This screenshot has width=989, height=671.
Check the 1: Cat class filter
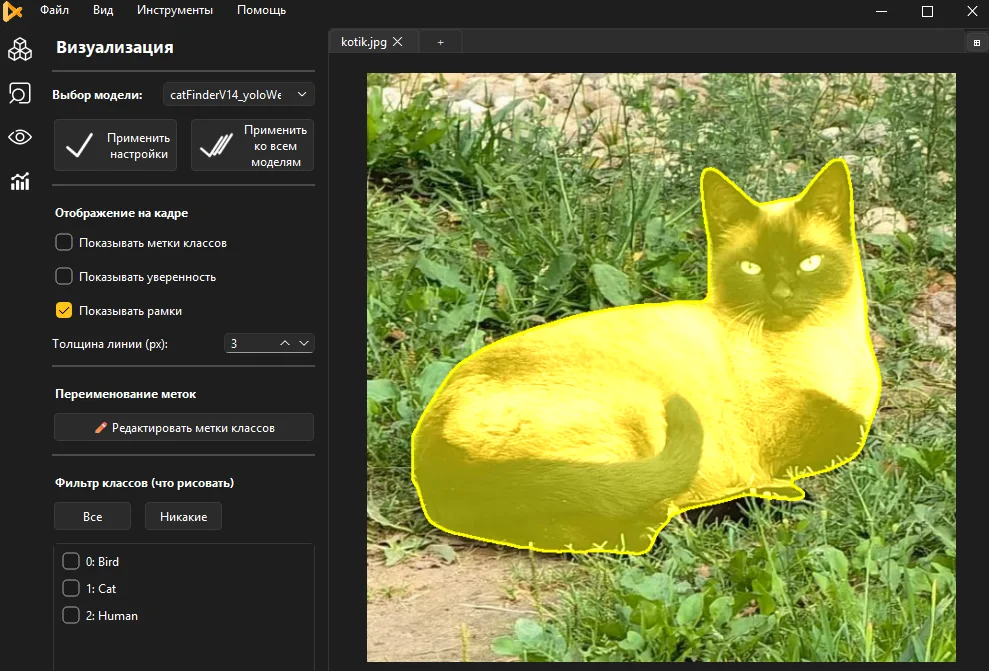tap(71, 588)
